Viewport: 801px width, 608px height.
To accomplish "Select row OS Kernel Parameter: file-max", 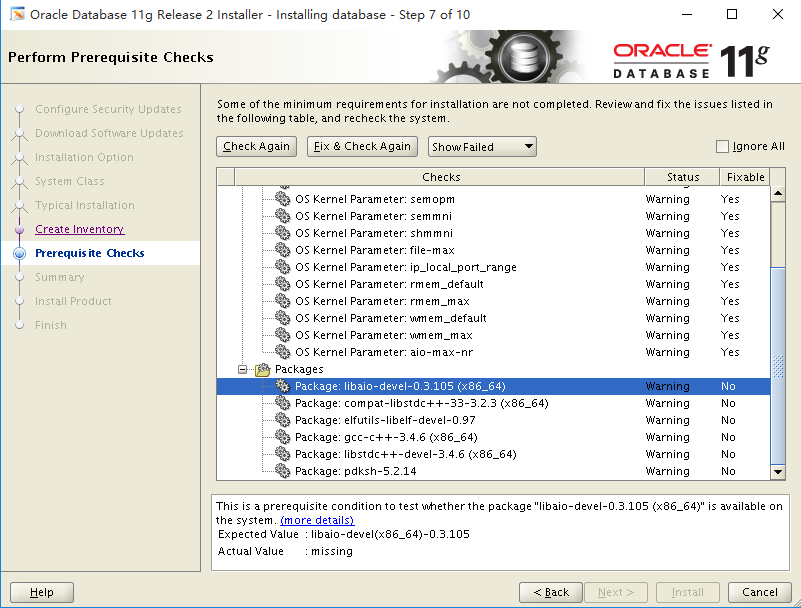I will click(x=493, y=250).
